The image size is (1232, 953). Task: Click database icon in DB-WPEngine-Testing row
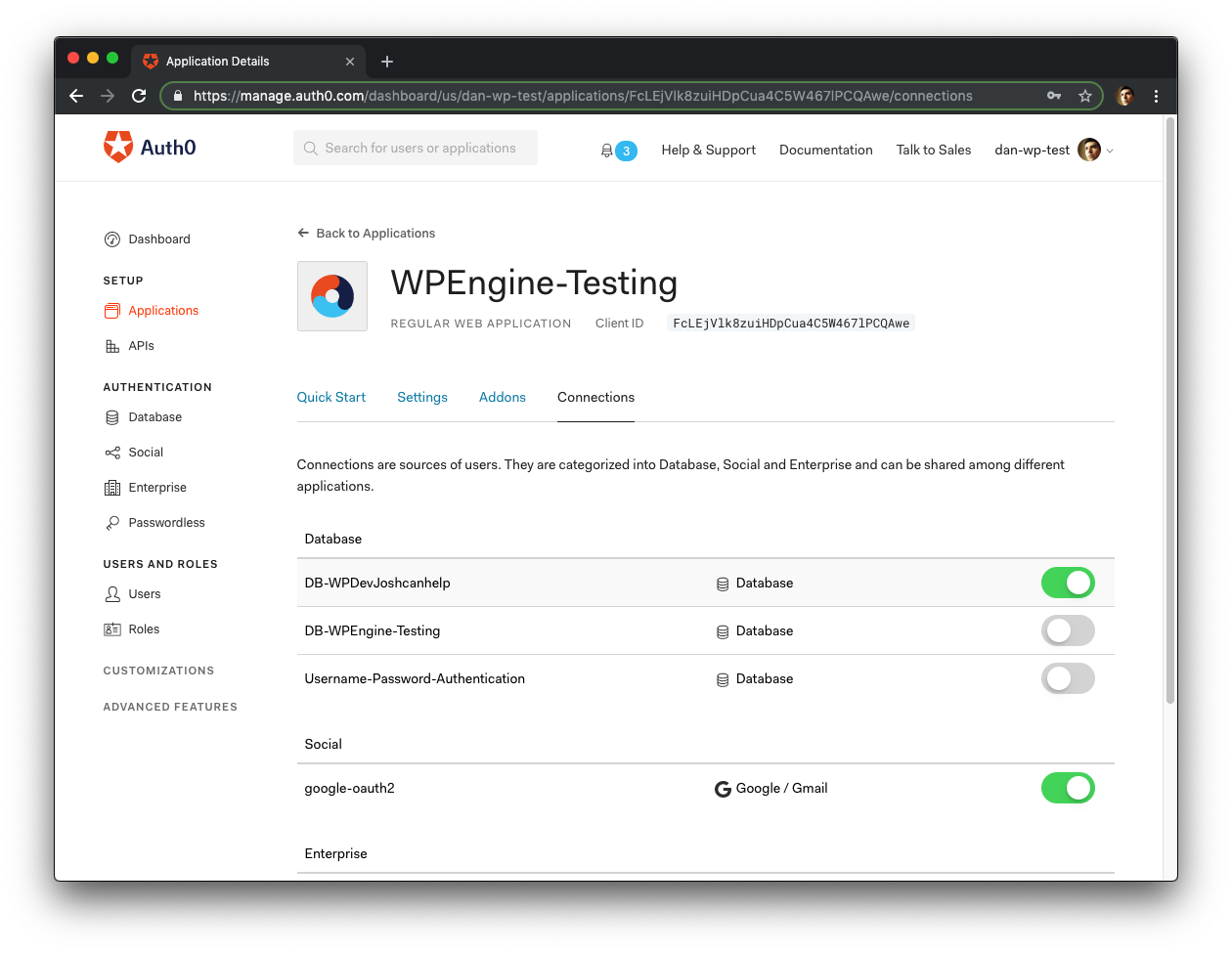tap(723, 631)
